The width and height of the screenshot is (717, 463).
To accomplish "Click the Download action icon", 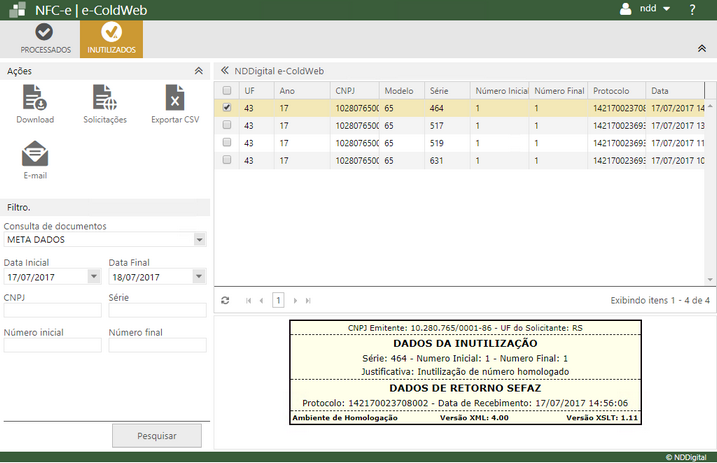I will [35, 98].
